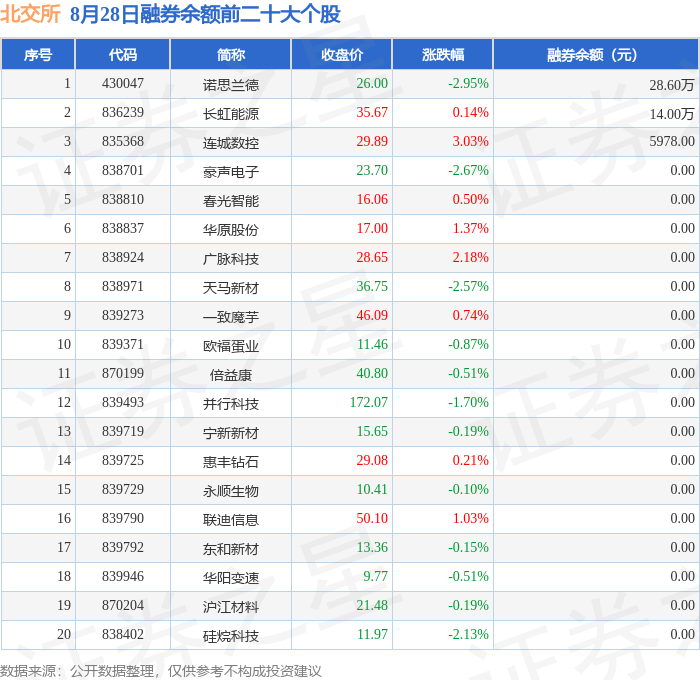Select stock code 835368

(x=123, y=142)
